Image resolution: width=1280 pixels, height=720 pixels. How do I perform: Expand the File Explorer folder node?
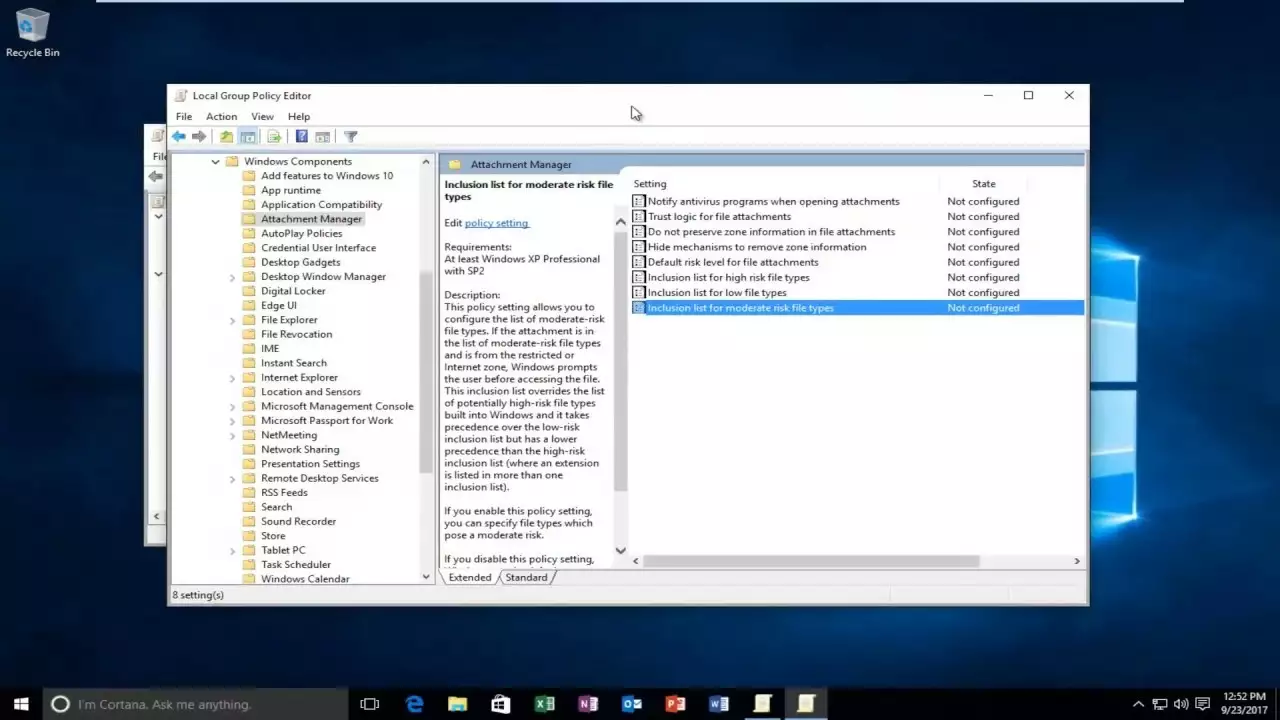(233, 320)
